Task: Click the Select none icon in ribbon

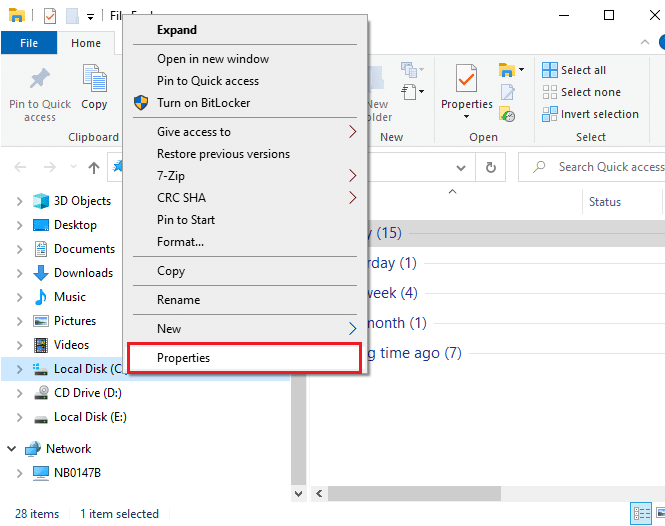Action: pos(550,92)
